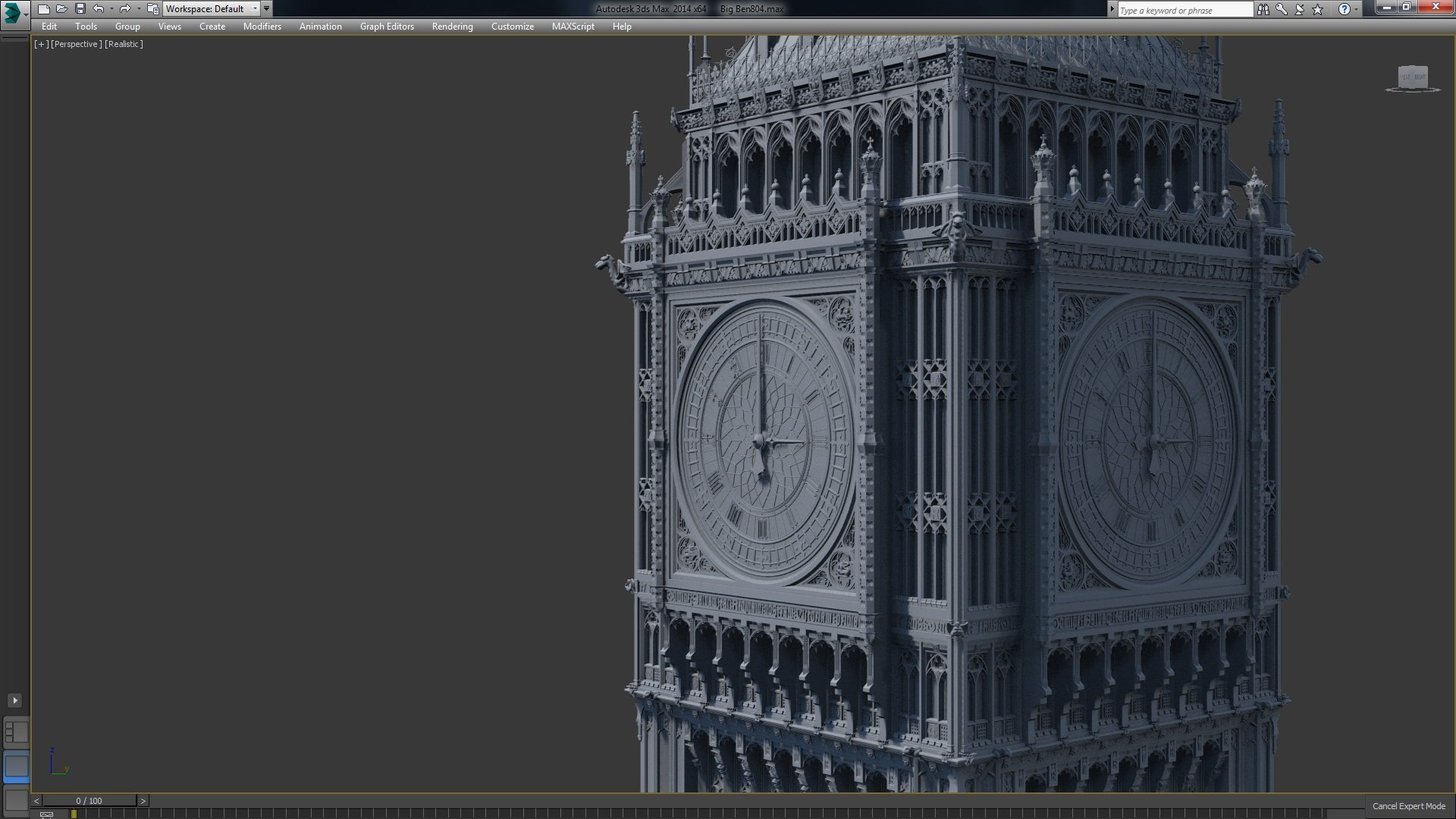
Task: Click the time slider showing 0/100
Action: (87, 800)
